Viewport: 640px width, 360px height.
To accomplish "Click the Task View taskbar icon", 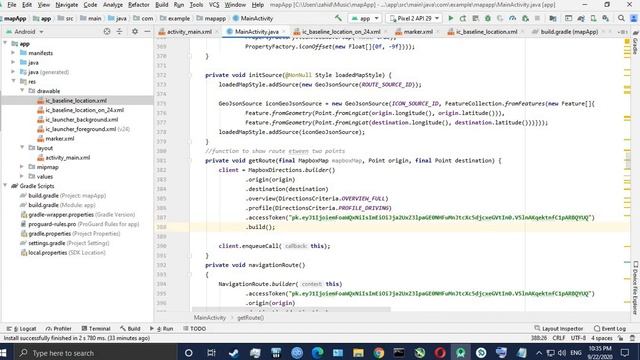I will point(211,353).
